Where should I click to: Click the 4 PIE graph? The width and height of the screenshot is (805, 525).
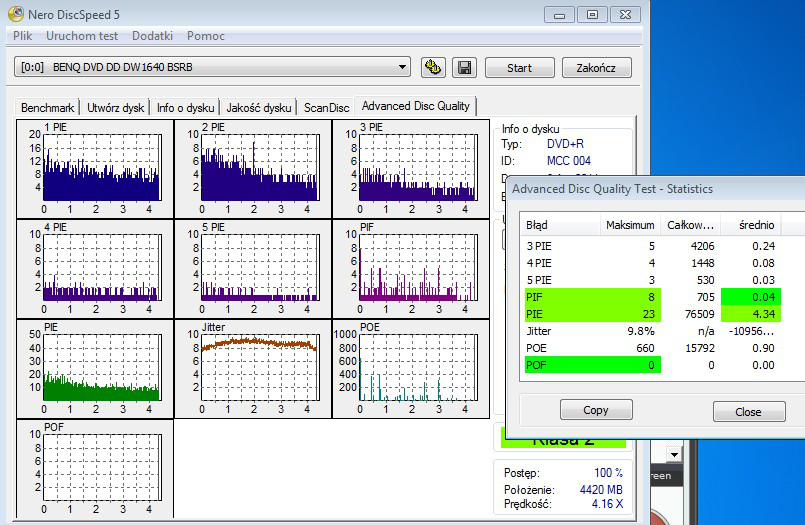tap(95, 269)
